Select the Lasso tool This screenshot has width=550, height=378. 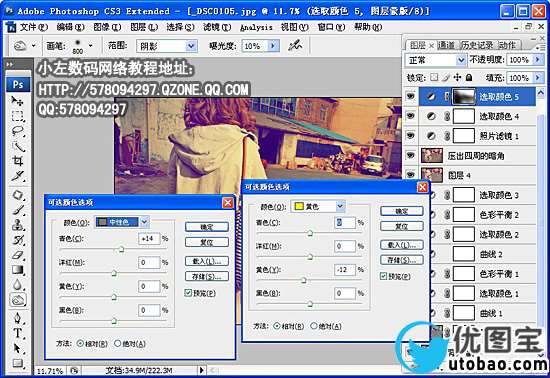pyautogui.click(x=17, y=131)
